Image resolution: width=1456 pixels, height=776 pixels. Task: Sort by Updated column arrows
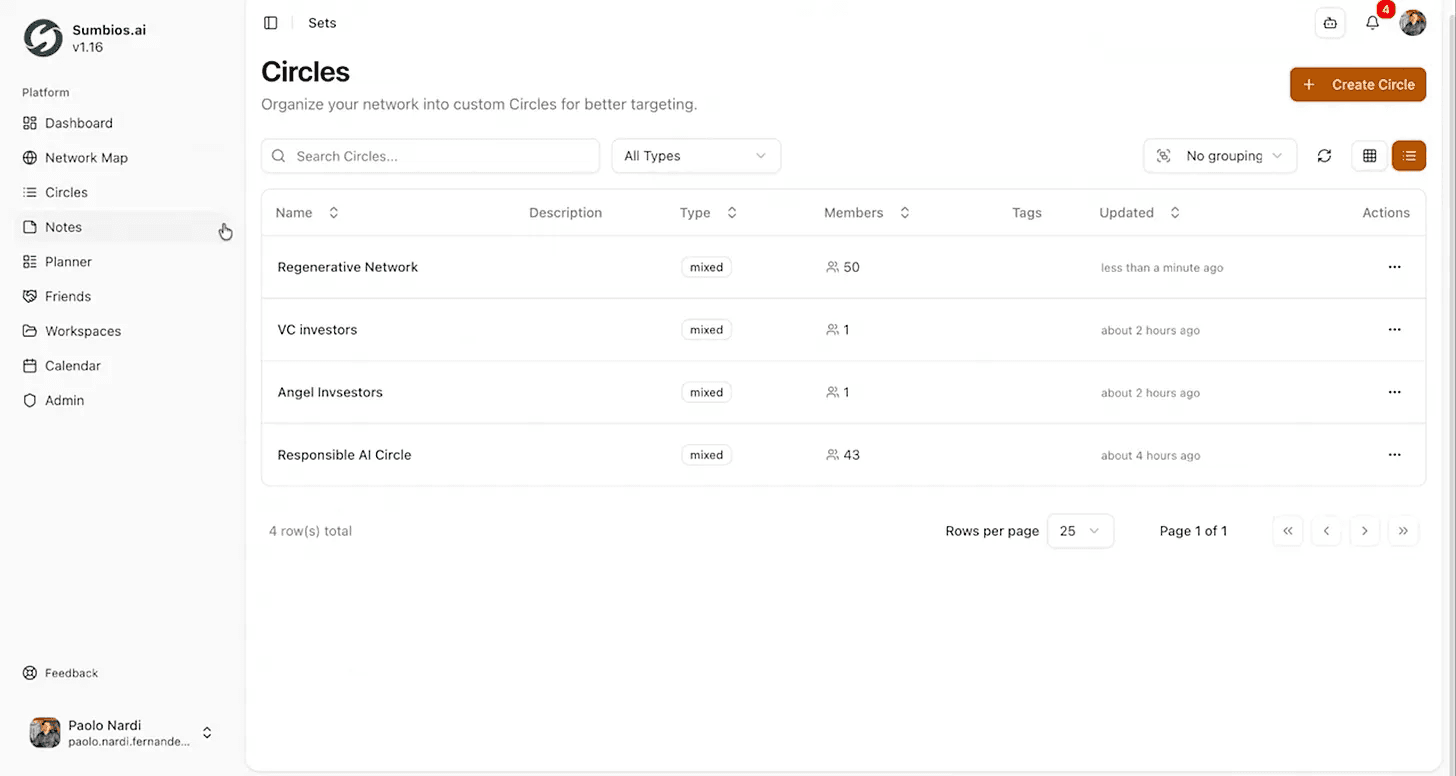[1175, 213]
